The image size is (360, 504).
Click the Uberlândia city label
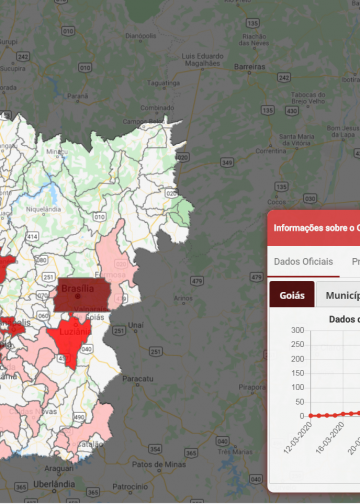click(54, 484)
